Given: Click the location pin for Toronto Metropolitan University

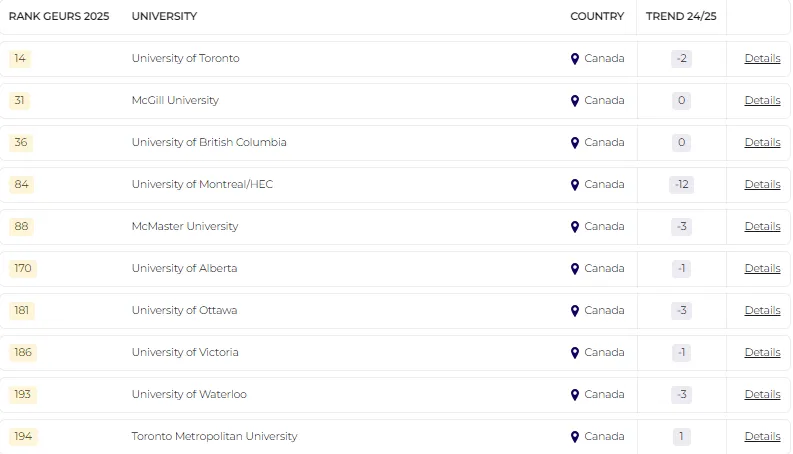Looking at the screenshot, I should tap(575, 437).
